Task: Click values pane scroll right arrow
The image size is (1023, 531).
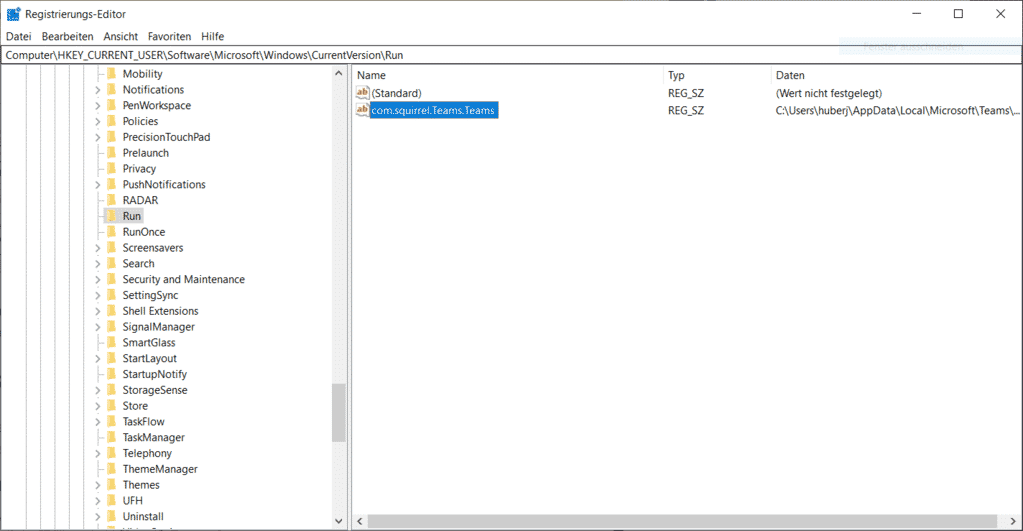Action: click(1013, 521)
